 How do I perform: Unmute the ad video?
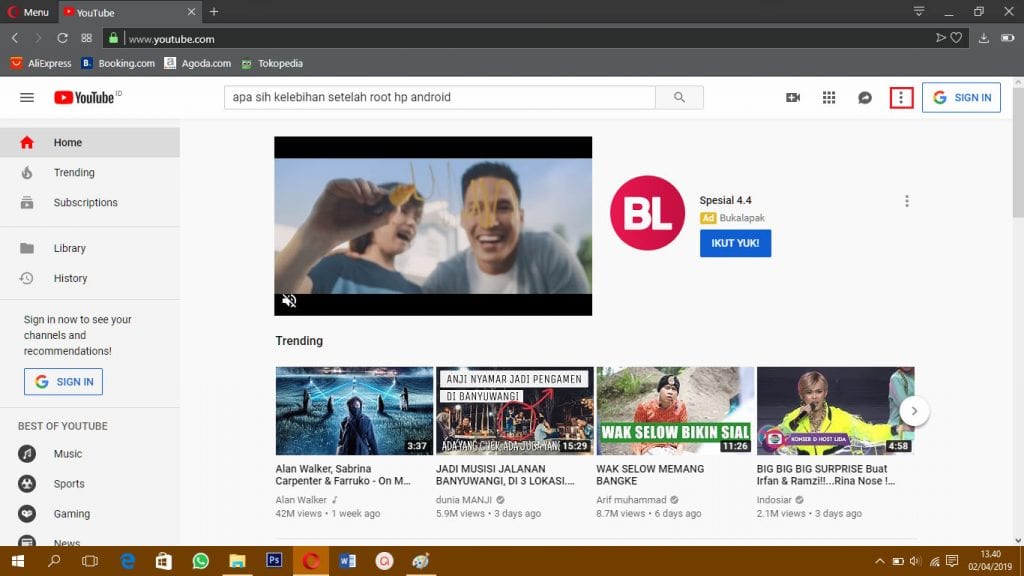click(289, 300)
